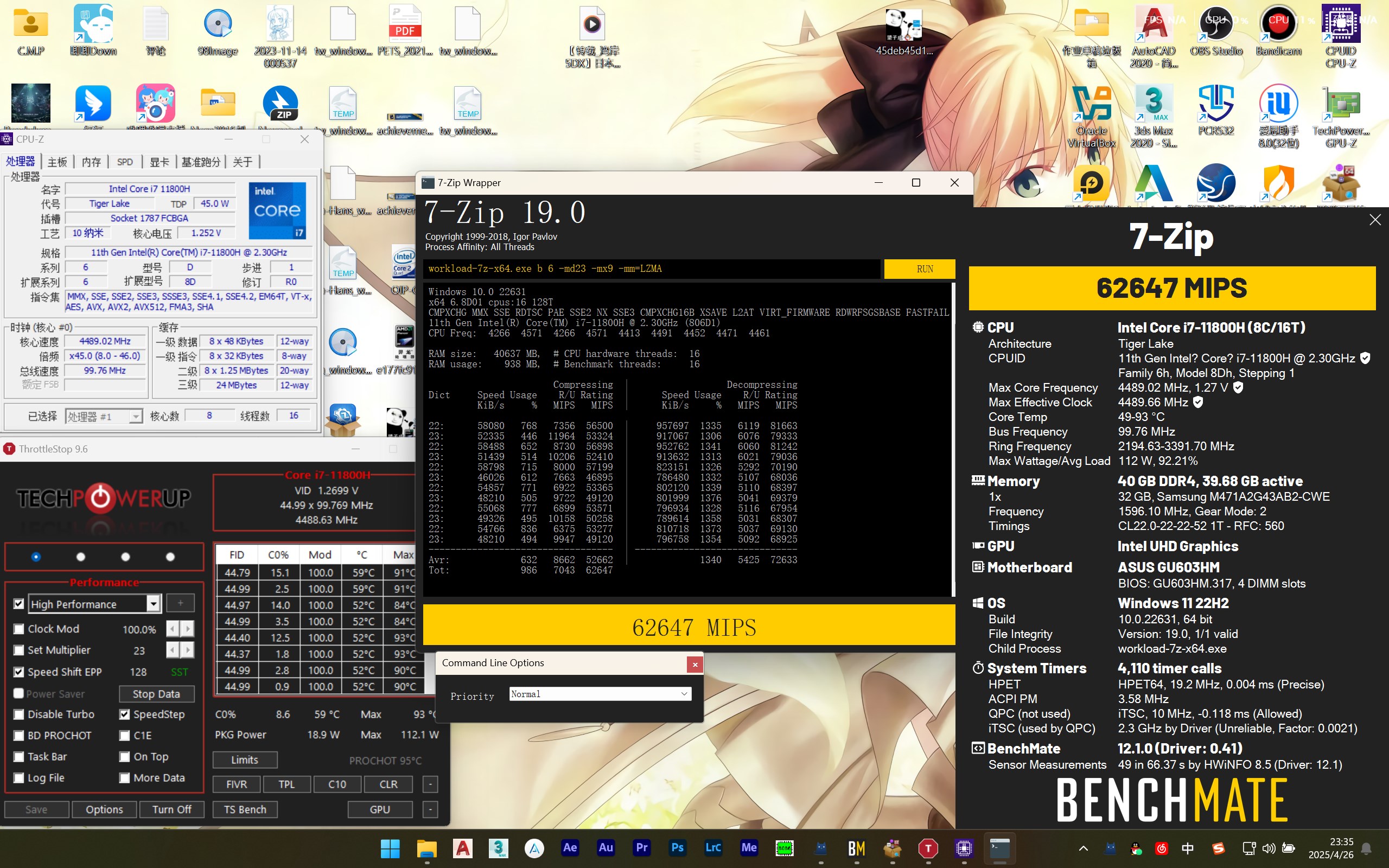Switch to BenchMate via taskbar BM icon
The width and height of the screenshot is (1389, 868).
[x=856, y=848]
